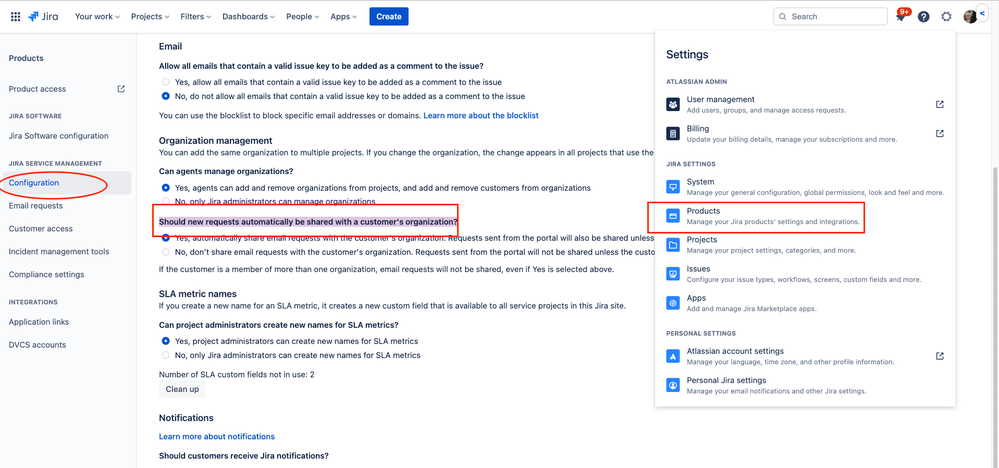Open Learn more about the blocklist link
Screen dimensions: 999x468
tap(481, 115)
